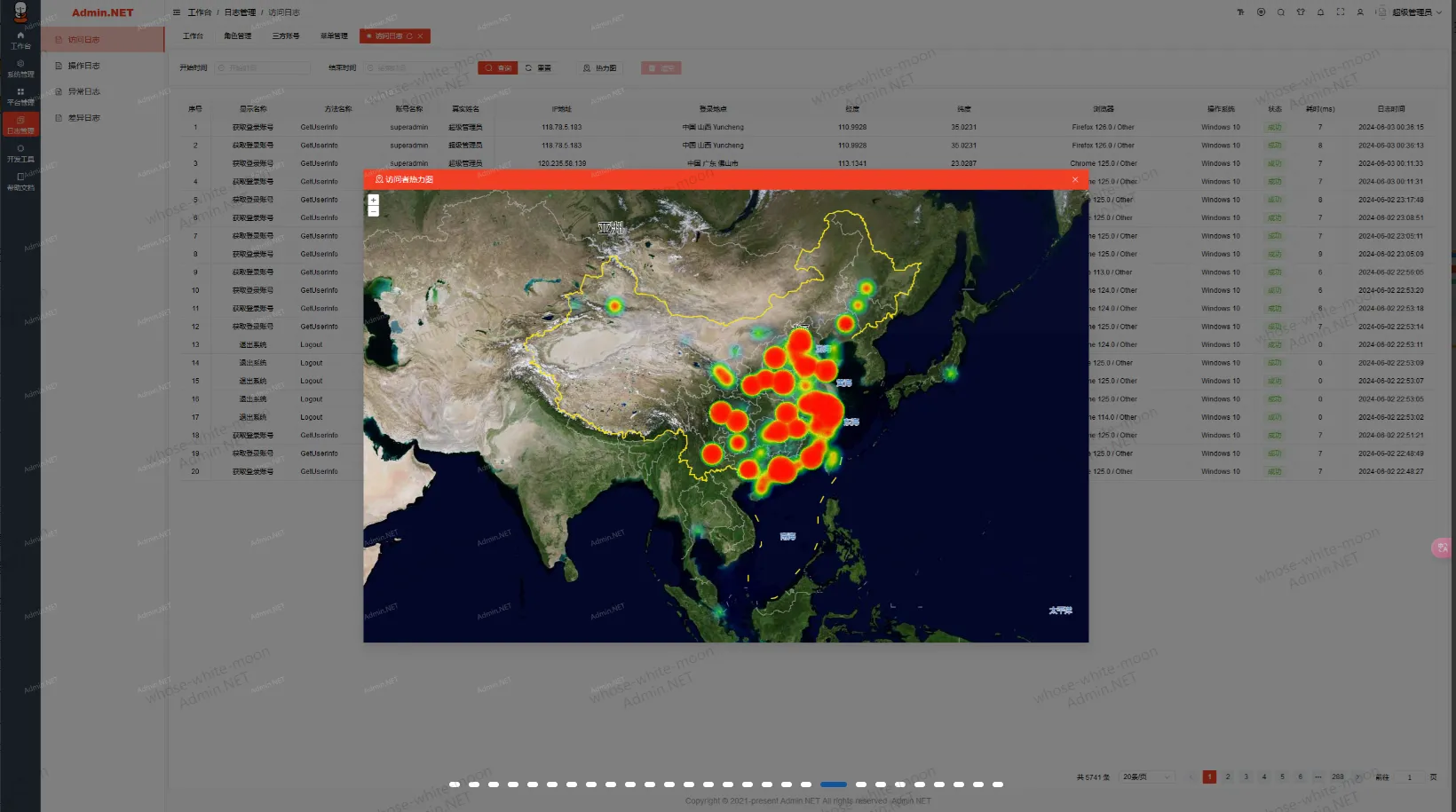Click the 重置 reset button
The width and height of the screenshot is (1456, 812).
click(x=538, y=67)
